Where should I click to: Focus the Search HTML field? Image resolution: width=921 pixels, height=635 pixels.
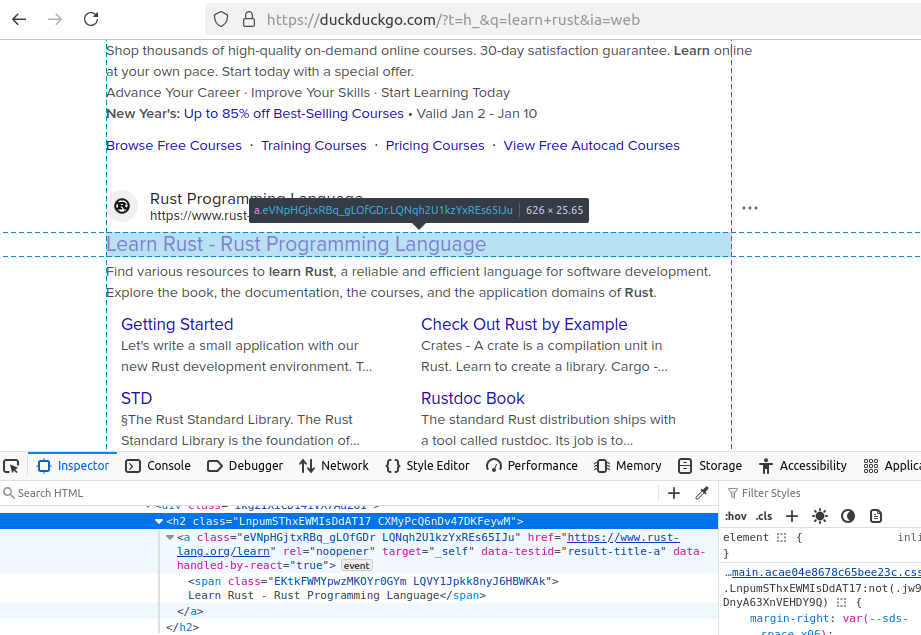click(329, 493)
